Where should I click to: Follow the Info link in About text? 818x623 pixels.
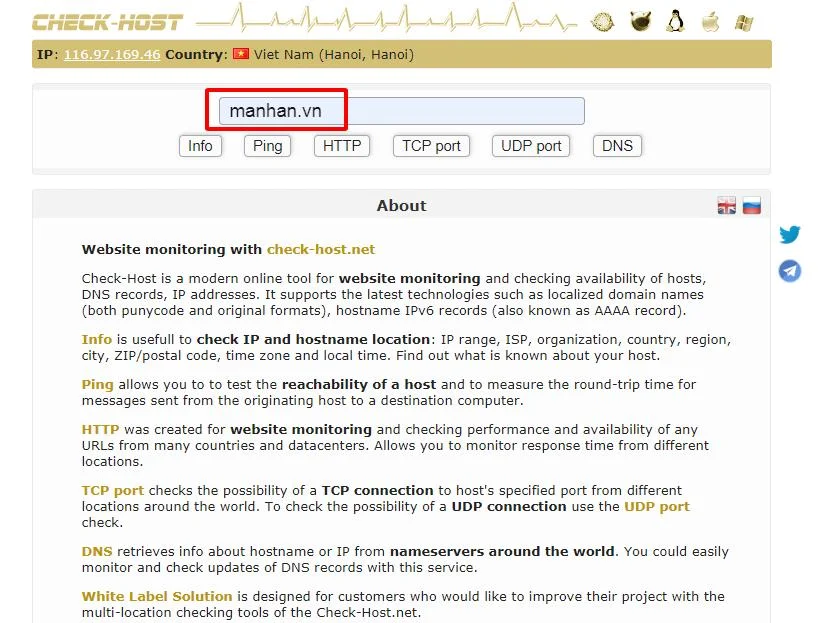tap(97, 339)
